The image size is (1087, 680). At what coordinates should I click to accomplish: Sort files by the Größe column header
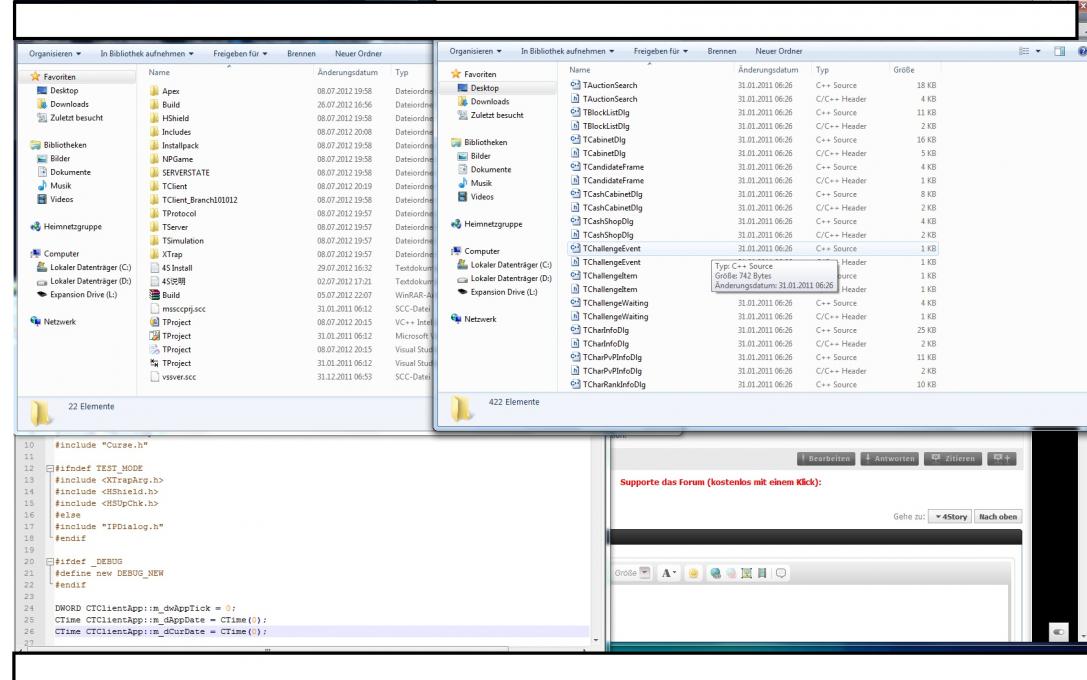[901, 70]
